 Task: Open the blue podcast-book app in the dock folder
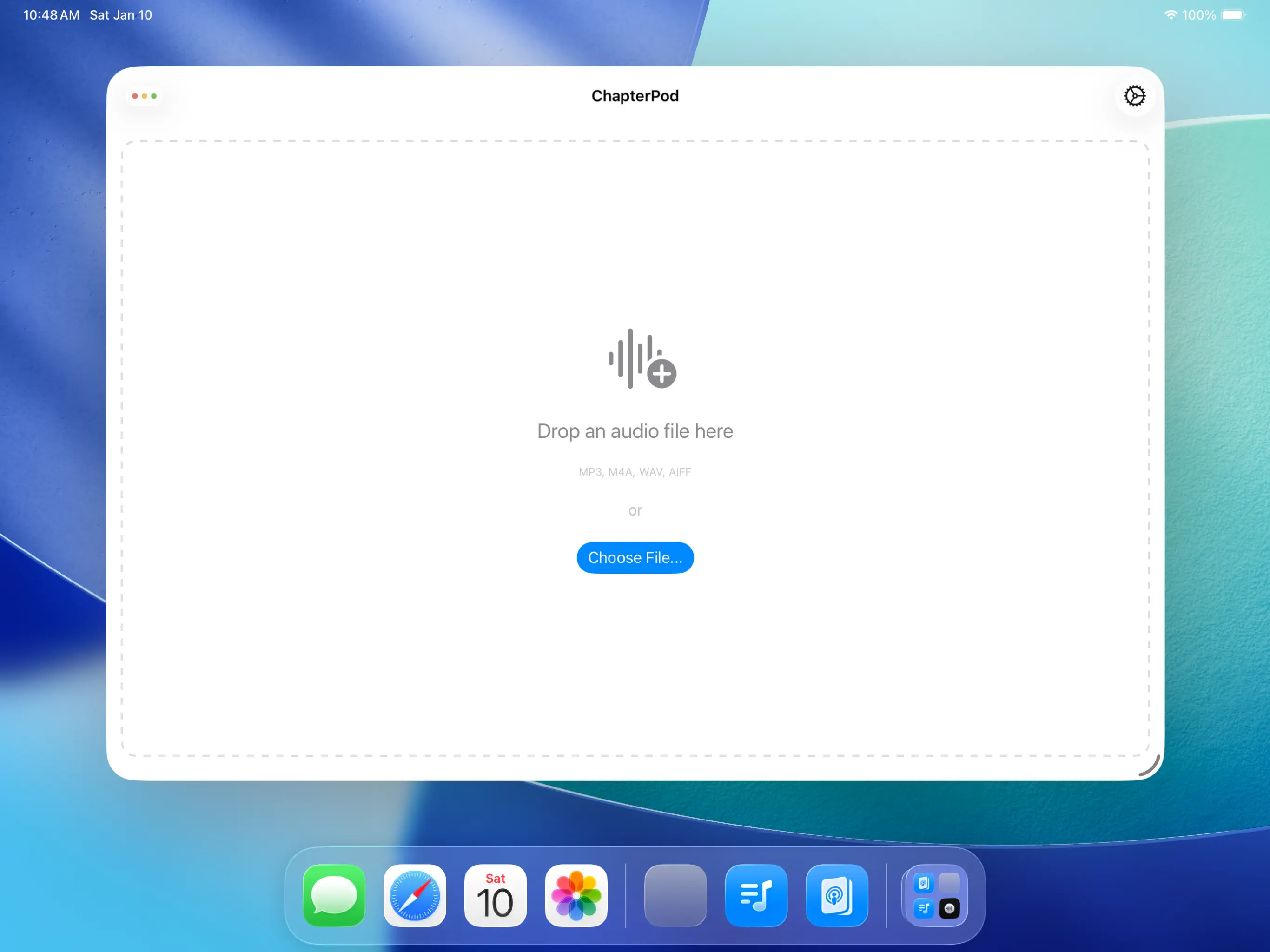924,883
